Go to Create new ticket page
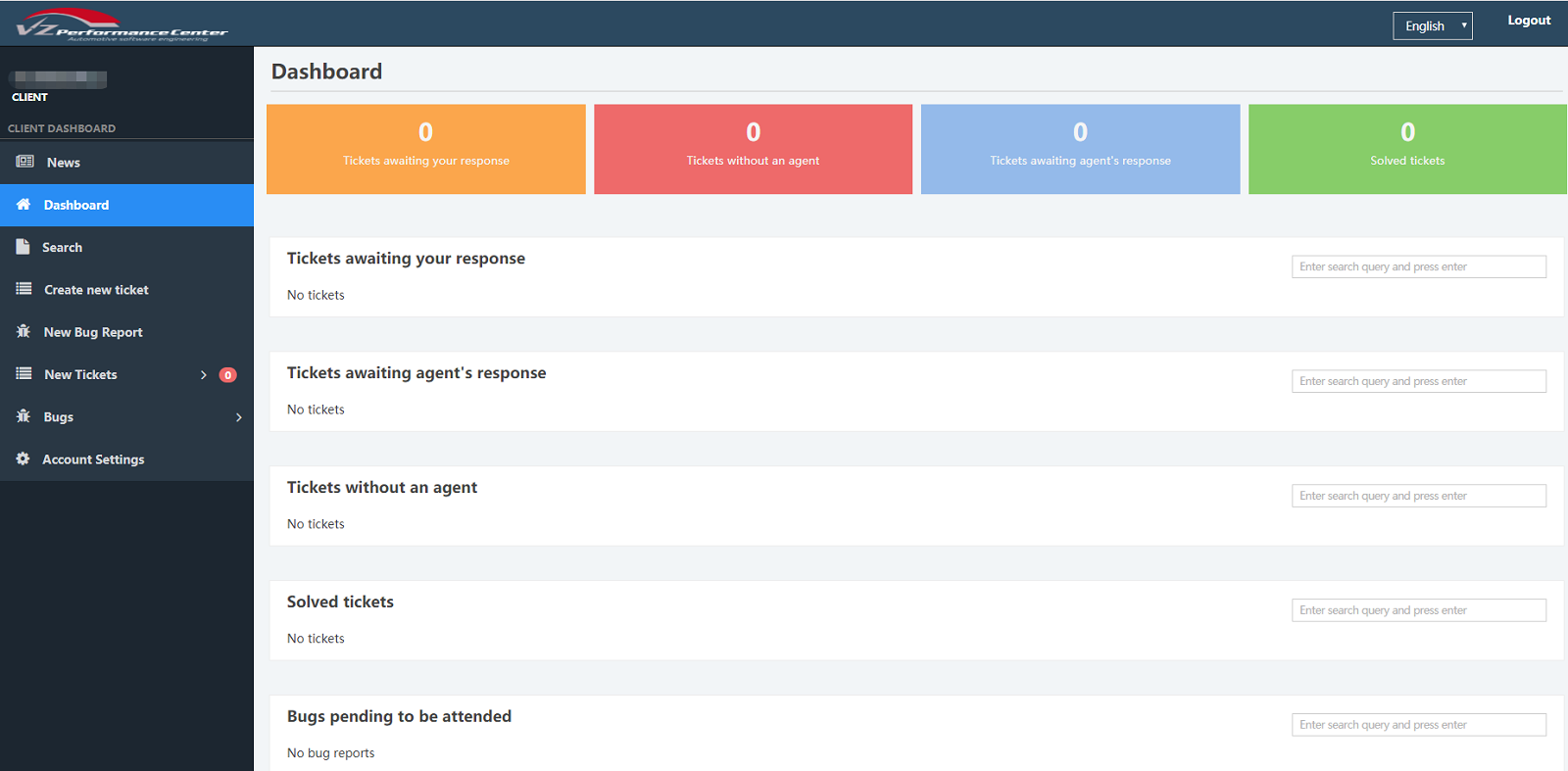Viewport: 1568px width, 771px height. point(96,290)
